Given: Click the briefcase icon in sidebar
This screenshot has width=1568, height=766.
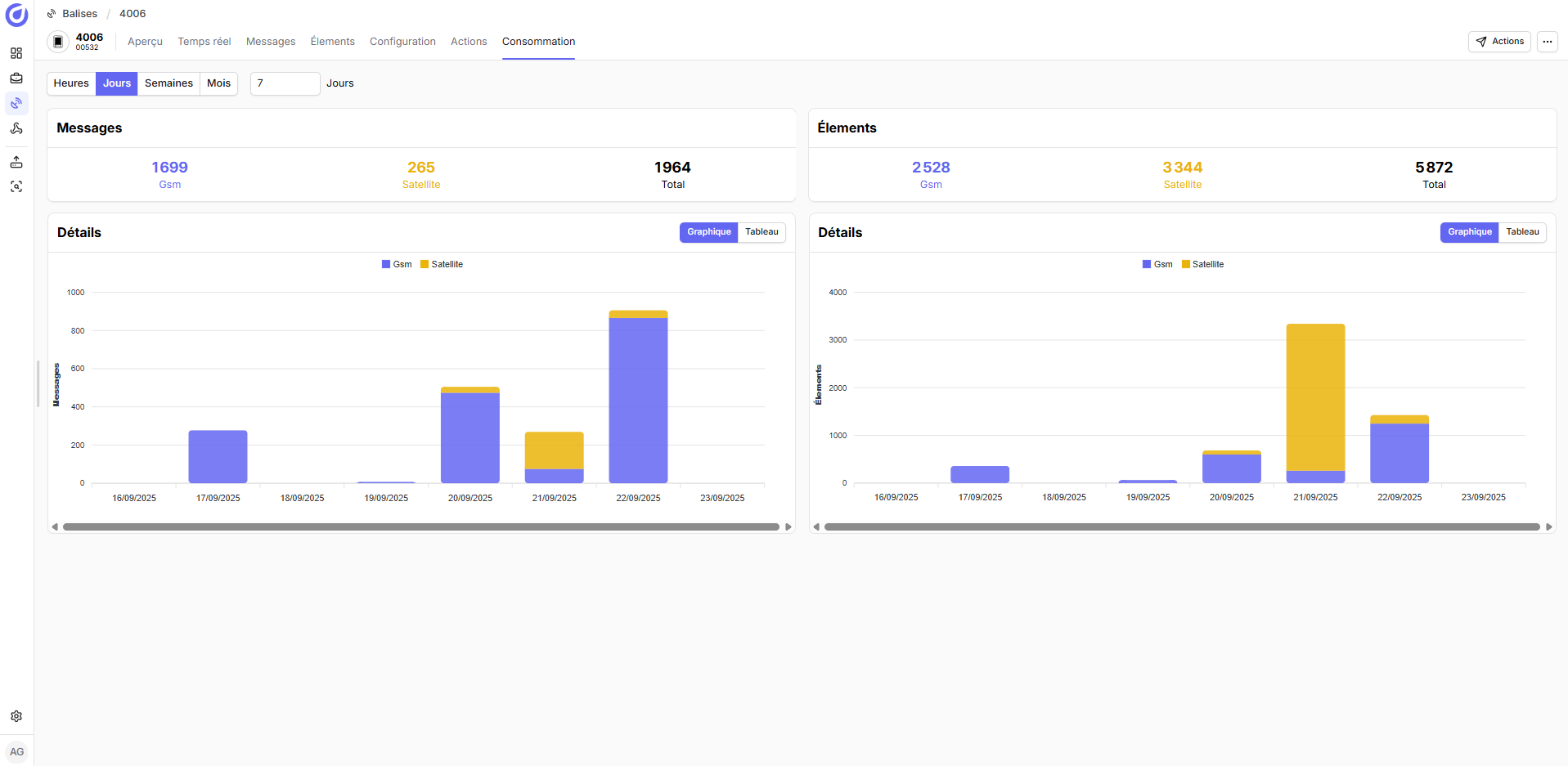Looking at the screenshot, I should (x=16, y=78).
